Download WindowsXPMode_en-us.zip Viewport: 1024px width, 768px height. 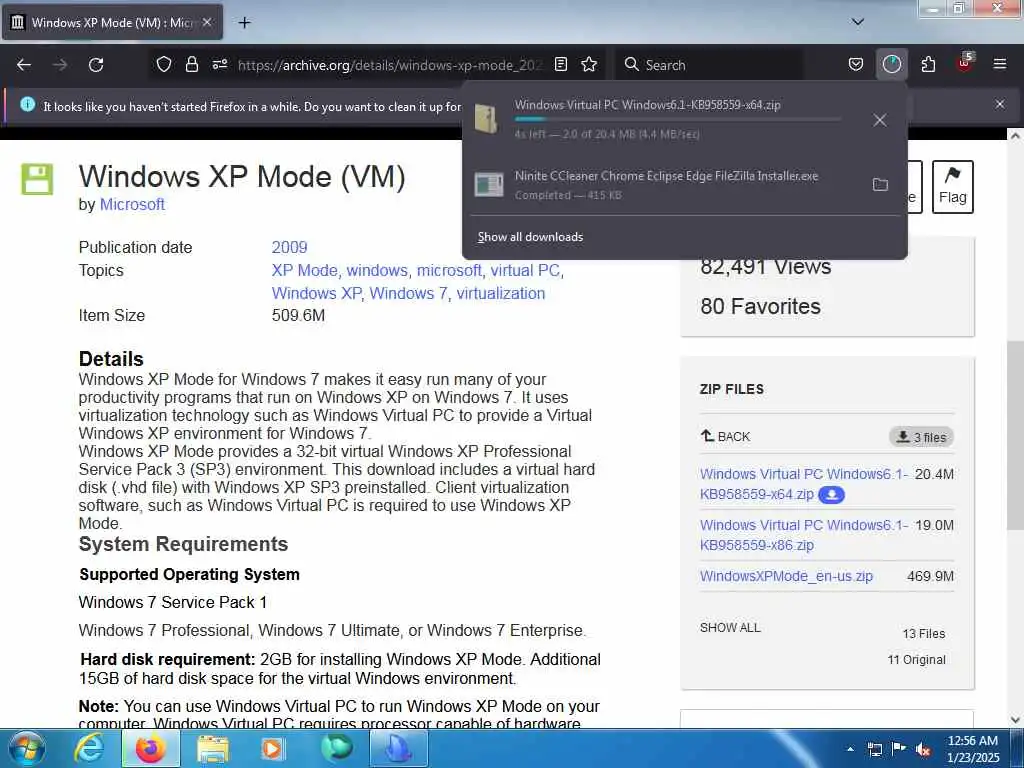click(x=786, y=576)
